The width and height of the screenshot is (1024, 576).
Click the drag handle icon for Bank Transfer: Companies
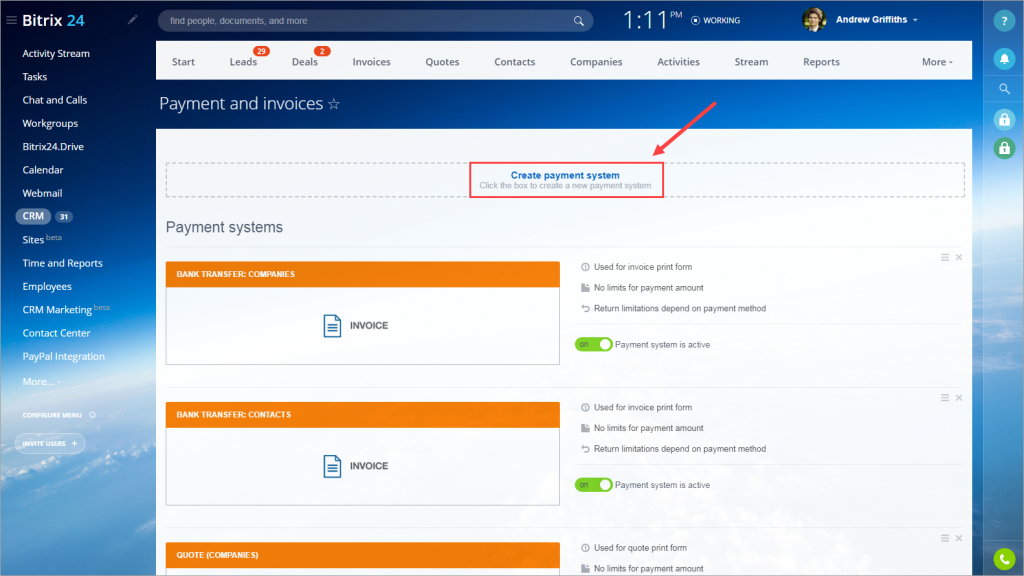click(x=944, y=257)
